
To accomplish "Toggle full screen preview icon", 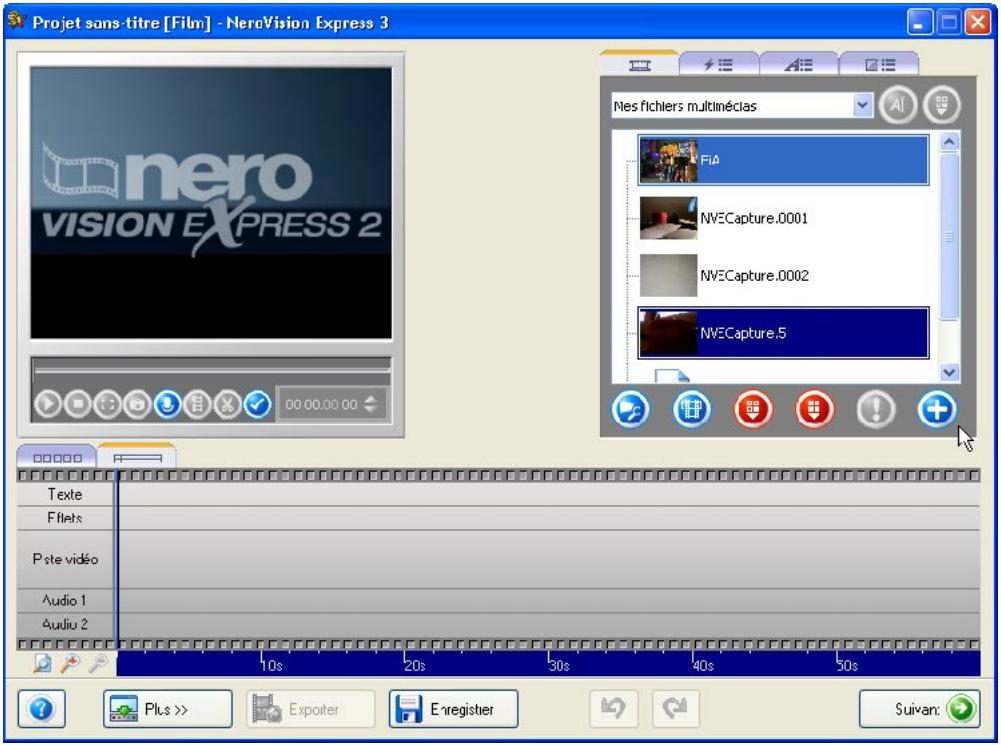I will [108, 404].
